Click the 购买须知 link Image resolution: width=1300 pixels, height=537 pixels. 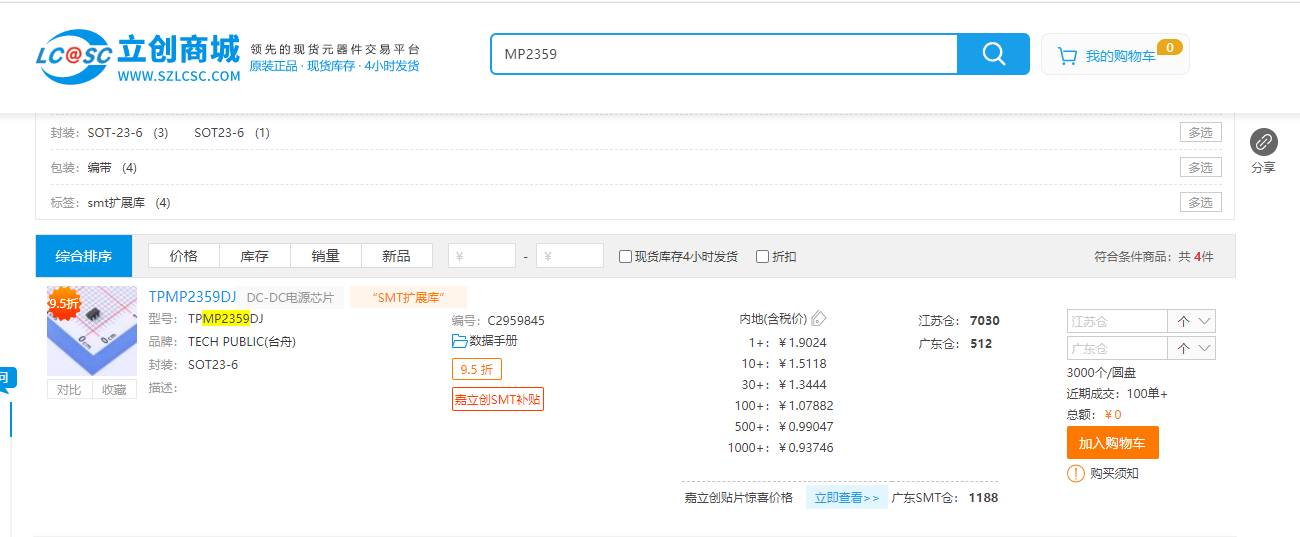pyautogui.click(x=1114, y=473)
